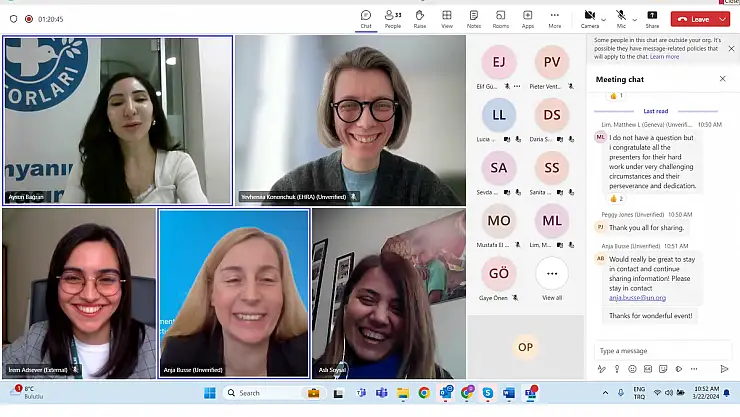Toggle the Chat panel from toolbar
Viewport: 740px width, 417px height.
[x=366, y=18]
